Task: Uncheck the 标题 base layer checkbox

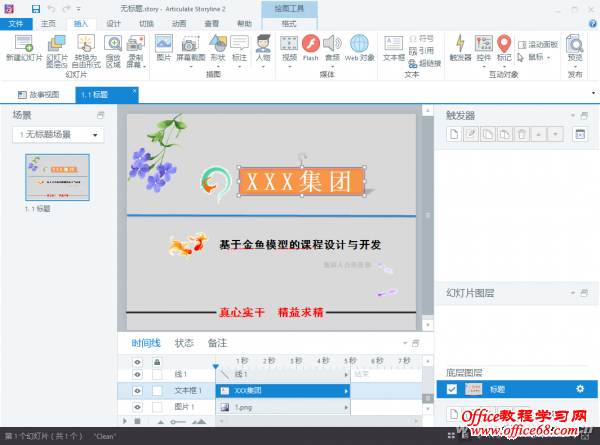Action: click(452, 390)
